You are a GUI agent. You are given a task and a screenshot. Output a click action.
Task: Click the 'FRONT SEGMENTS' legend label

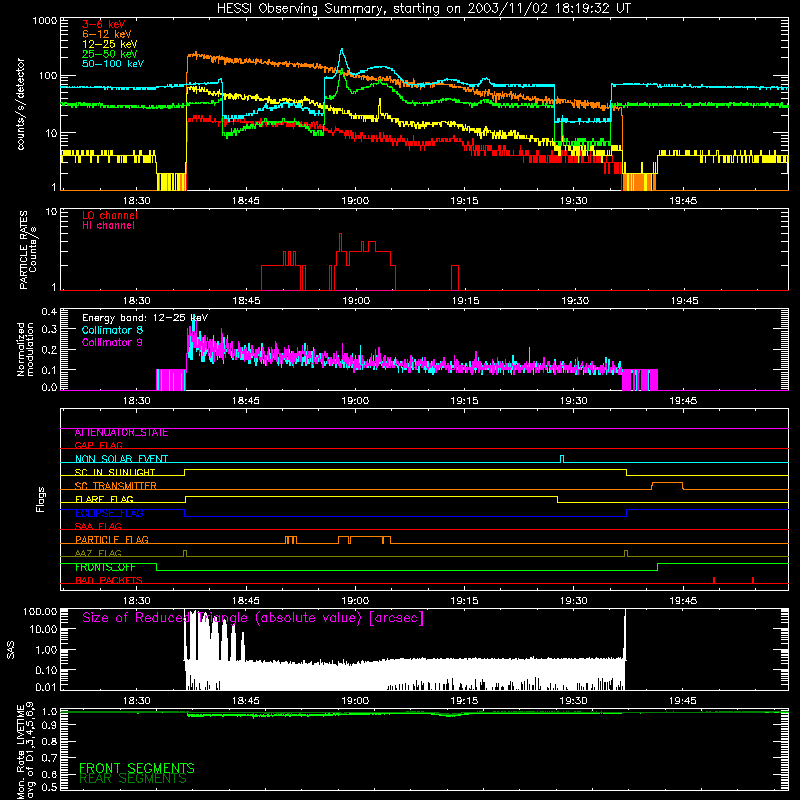tap(137, 768)
